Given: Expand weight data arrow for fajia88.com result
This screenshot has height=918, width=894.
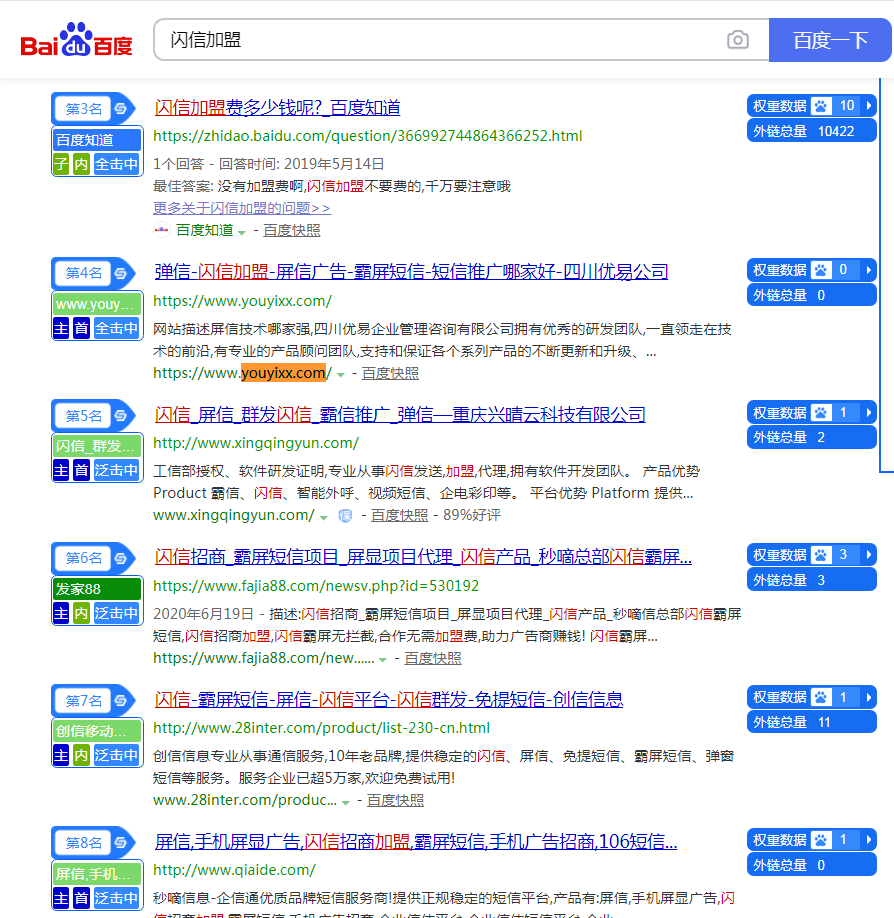Looking at the screenshot, I should (869, 554).
